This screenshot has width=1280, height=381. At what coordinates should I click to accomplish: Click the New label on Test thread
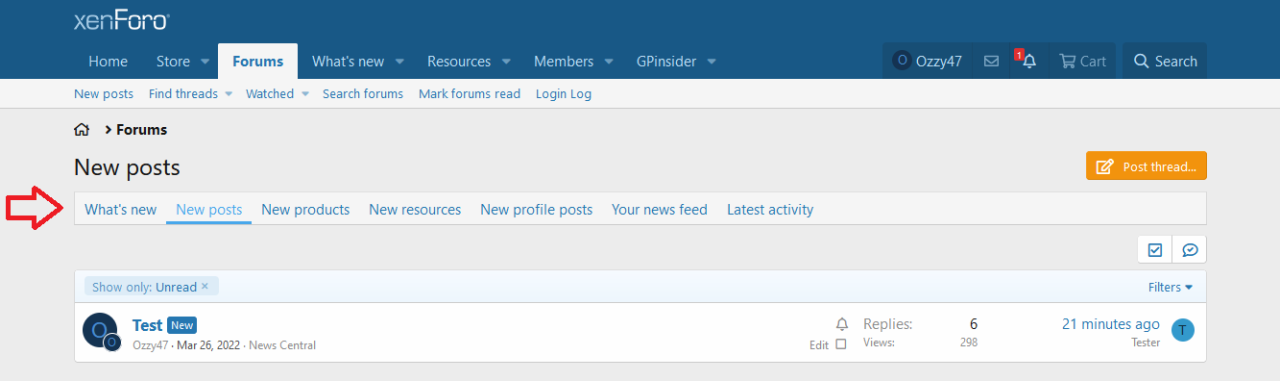point(181,325)
